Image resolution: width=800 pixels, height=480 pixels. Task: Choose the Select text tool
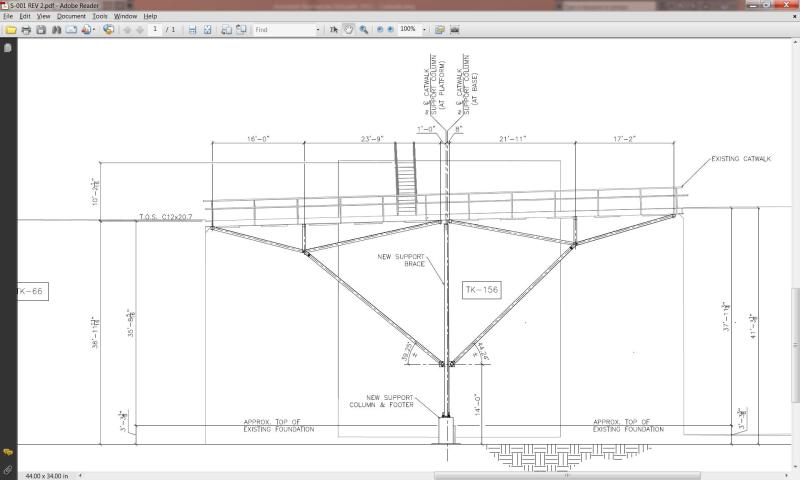coord(334,30)
